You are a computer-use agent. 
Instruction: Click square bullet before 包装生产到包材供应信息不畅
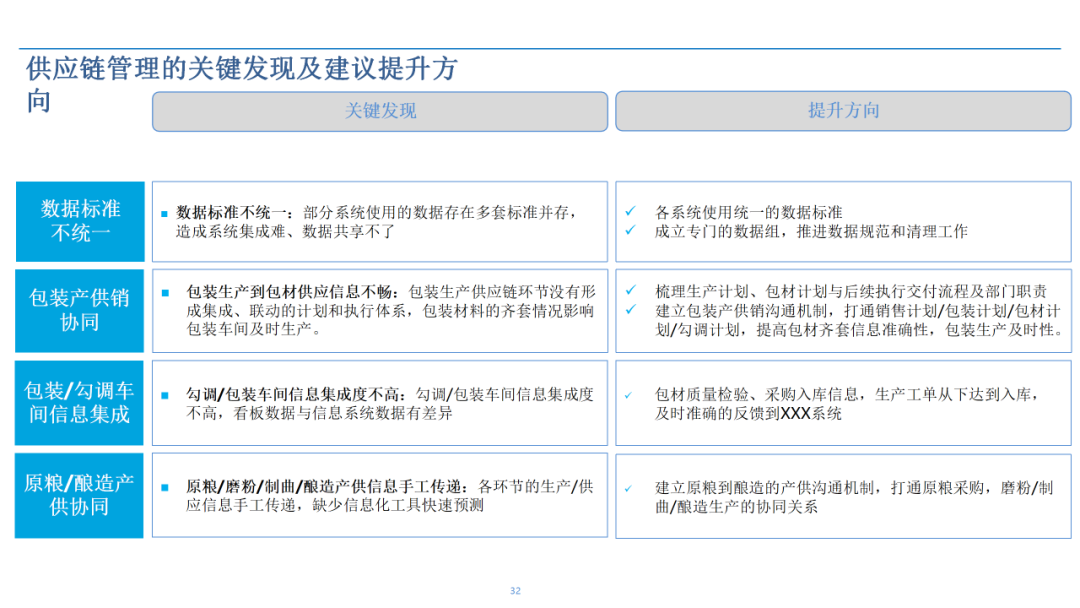pos(165,293)
